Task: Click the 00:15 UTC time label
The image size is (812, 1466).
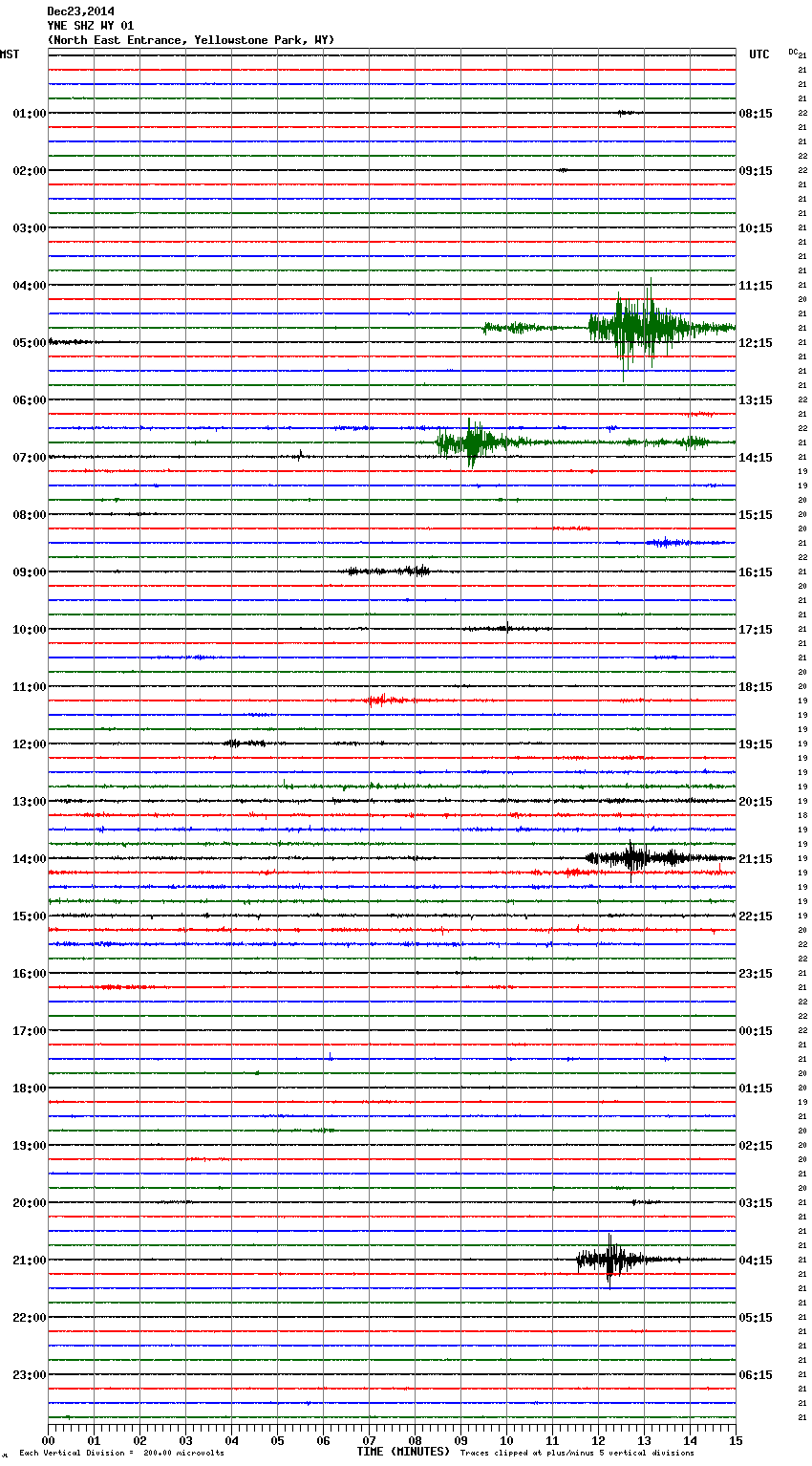Action: pyautogui.click(x=756, y=1031)
